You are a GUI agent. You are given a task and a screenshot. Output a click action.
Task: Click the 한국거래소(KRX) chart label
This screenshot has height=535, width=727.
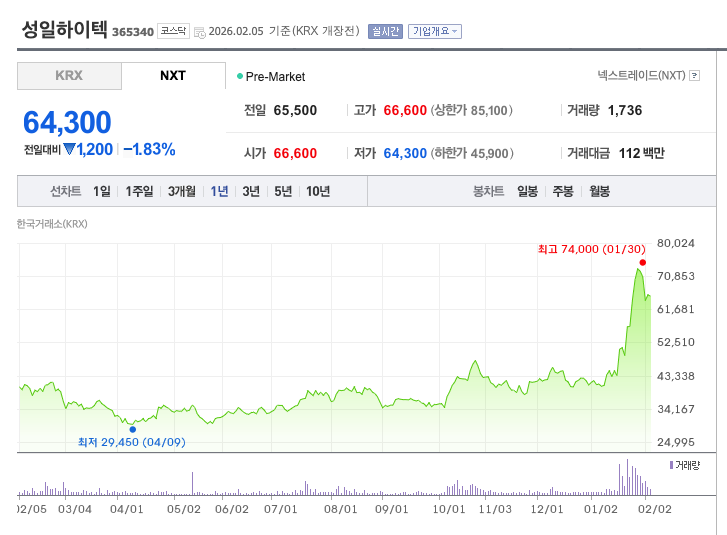click(x=52, y=224)
